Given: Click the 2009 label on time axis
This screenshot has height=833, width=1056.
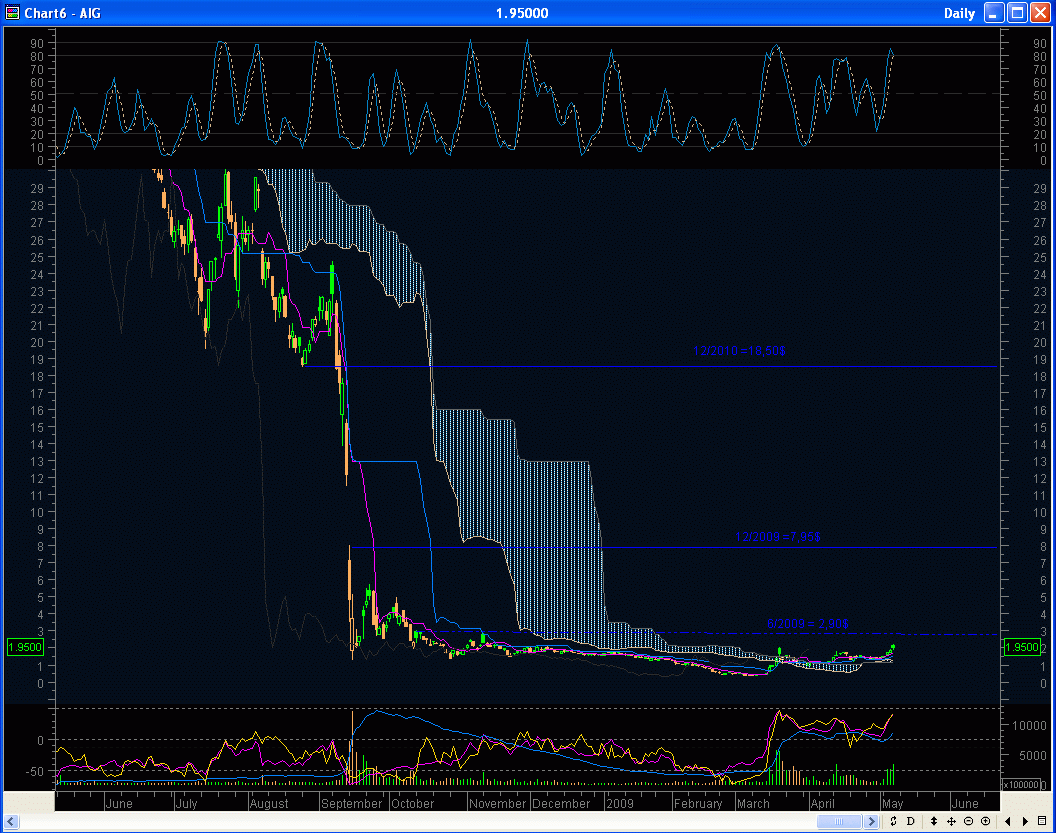Looking at the screenshot, I should pos(620,803).
